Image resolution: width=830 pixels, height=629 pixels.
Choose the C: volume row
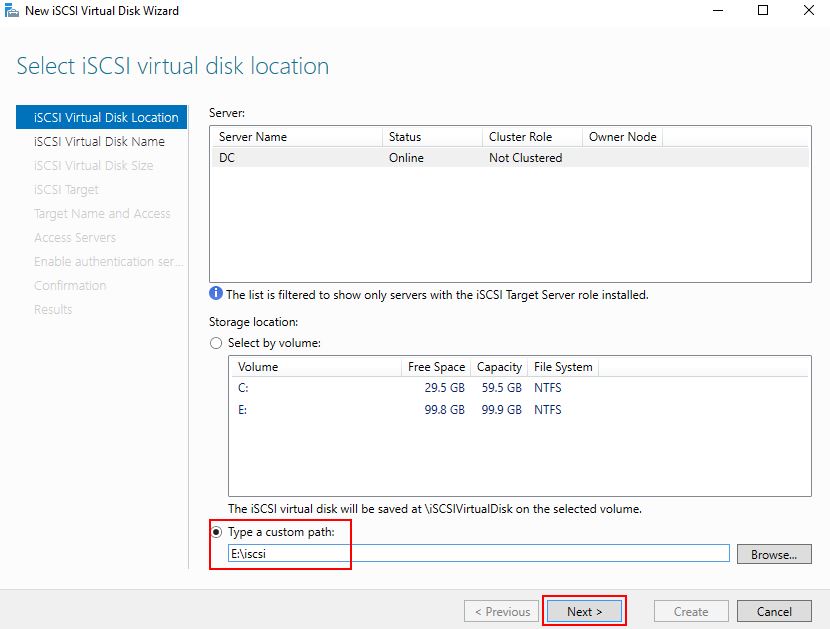tap(519, 388)
